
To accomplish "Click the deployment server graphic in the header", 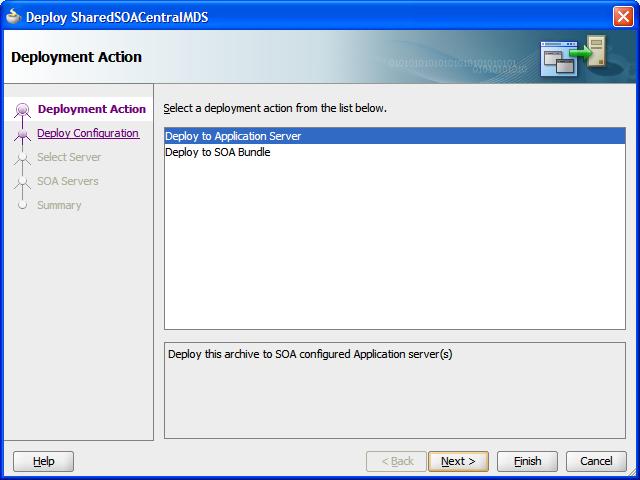I will tap(573, 56).
